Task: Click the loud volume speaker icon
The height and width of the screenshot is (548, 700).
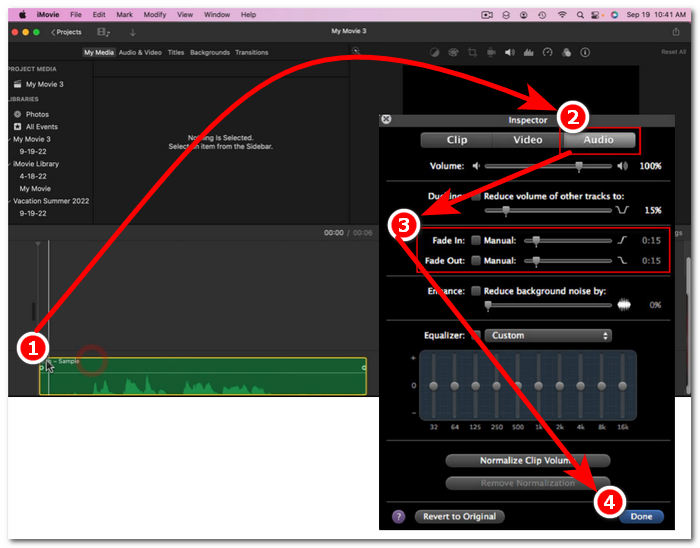Action: pyautogui.click(x=622, y=166)
